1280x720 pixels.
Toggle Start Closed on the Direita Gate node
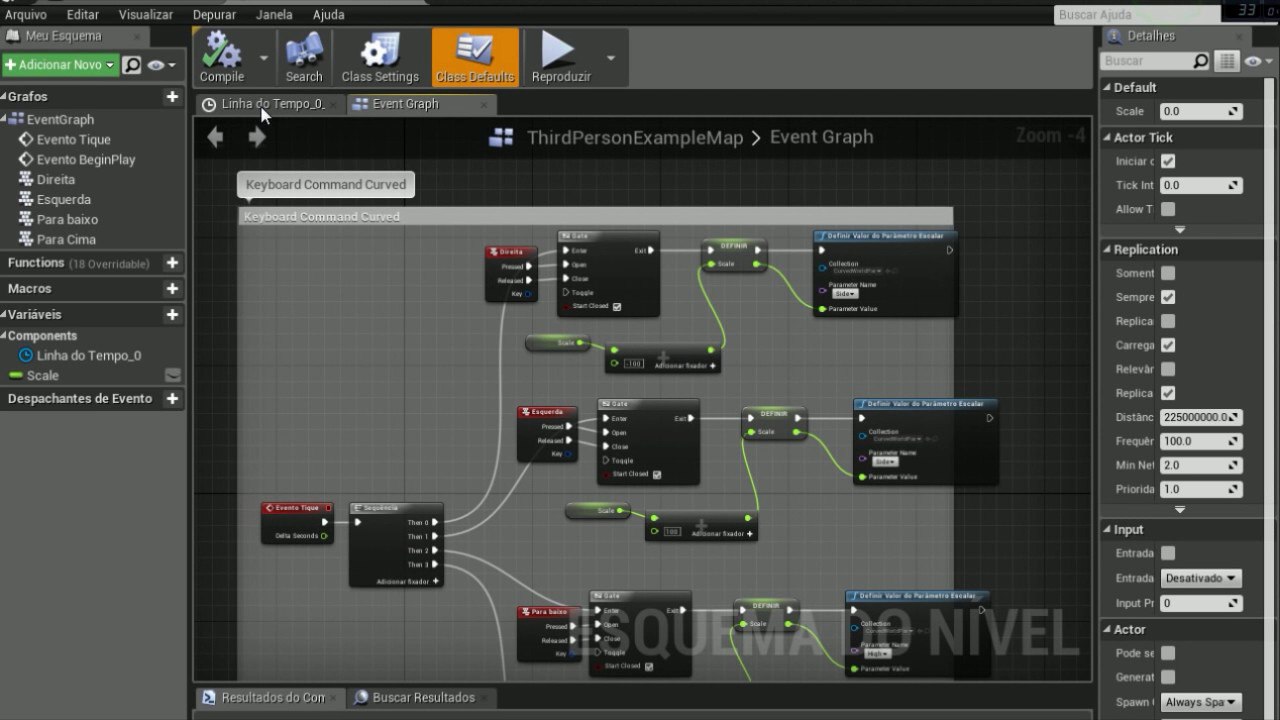click(x=617, y=307)
